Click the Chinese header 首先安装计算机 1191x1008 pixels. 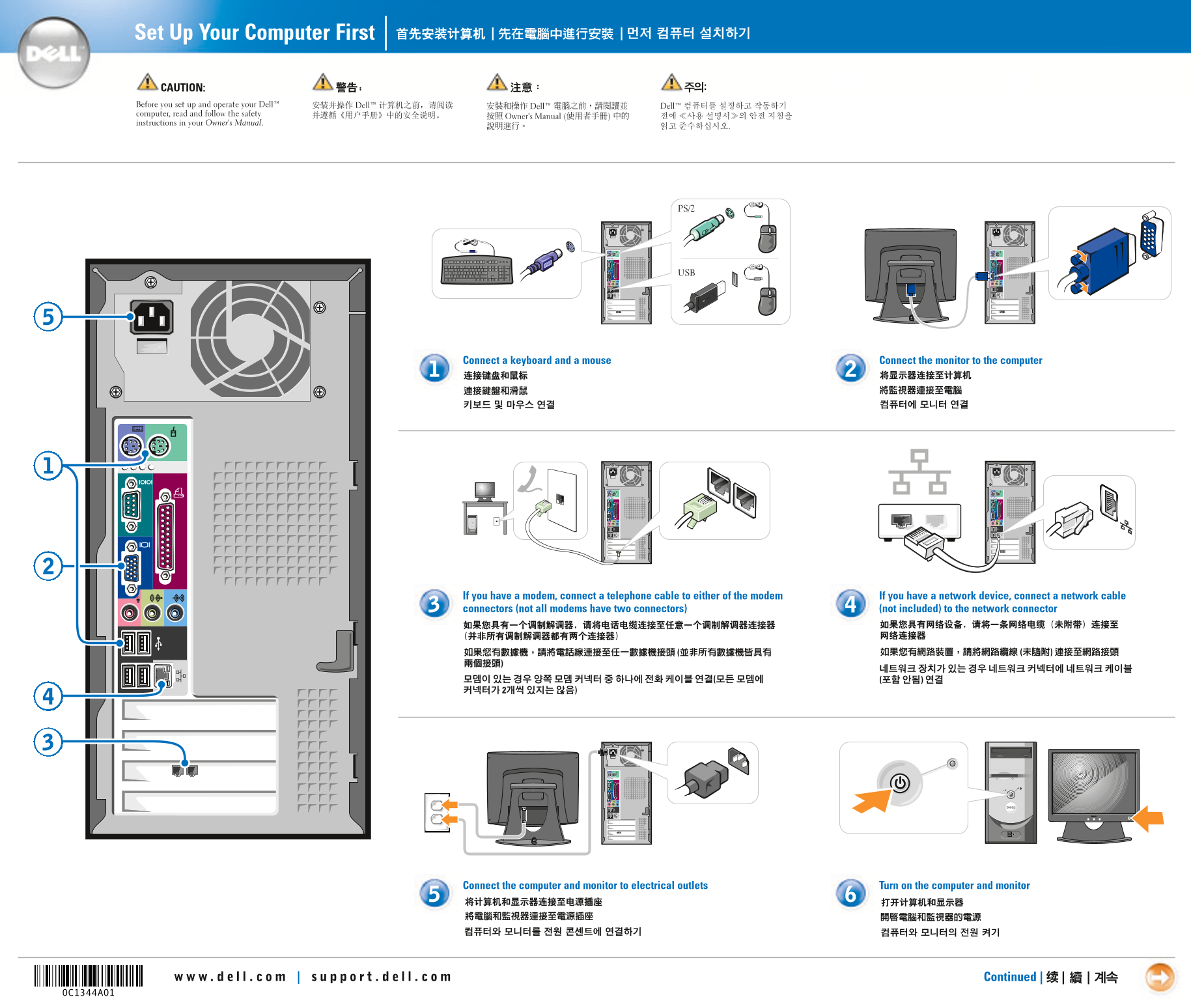coord(440,34)
